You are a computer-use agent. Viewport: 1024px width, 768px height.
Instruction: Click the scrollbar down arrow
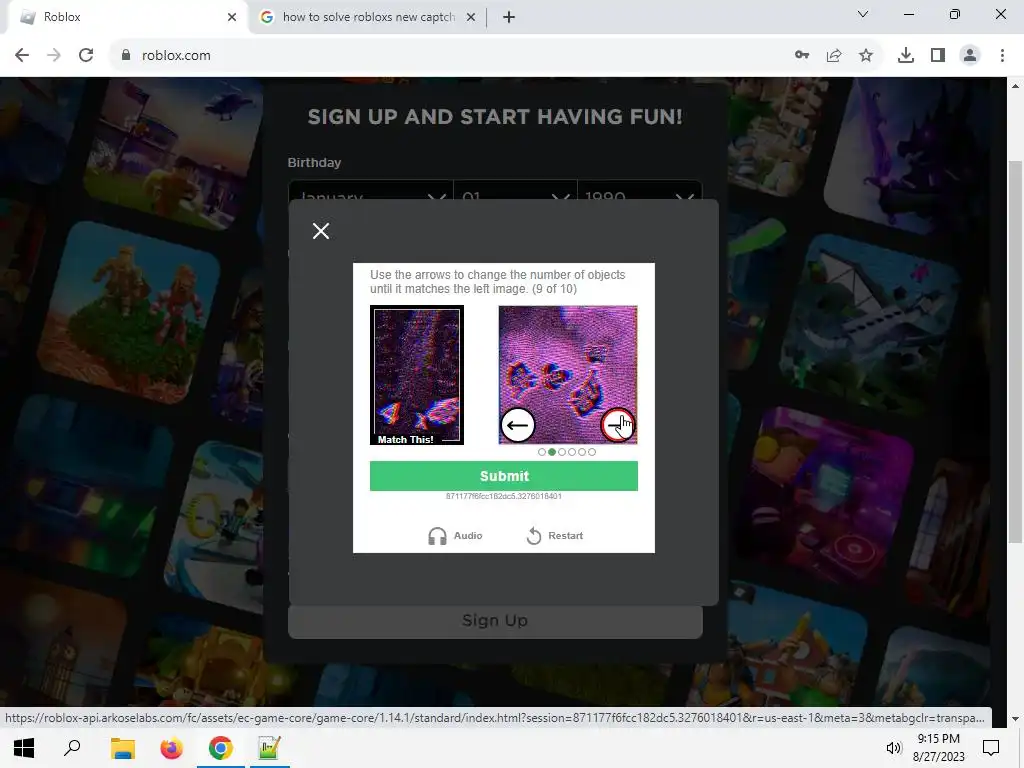tap(1015, 718)
